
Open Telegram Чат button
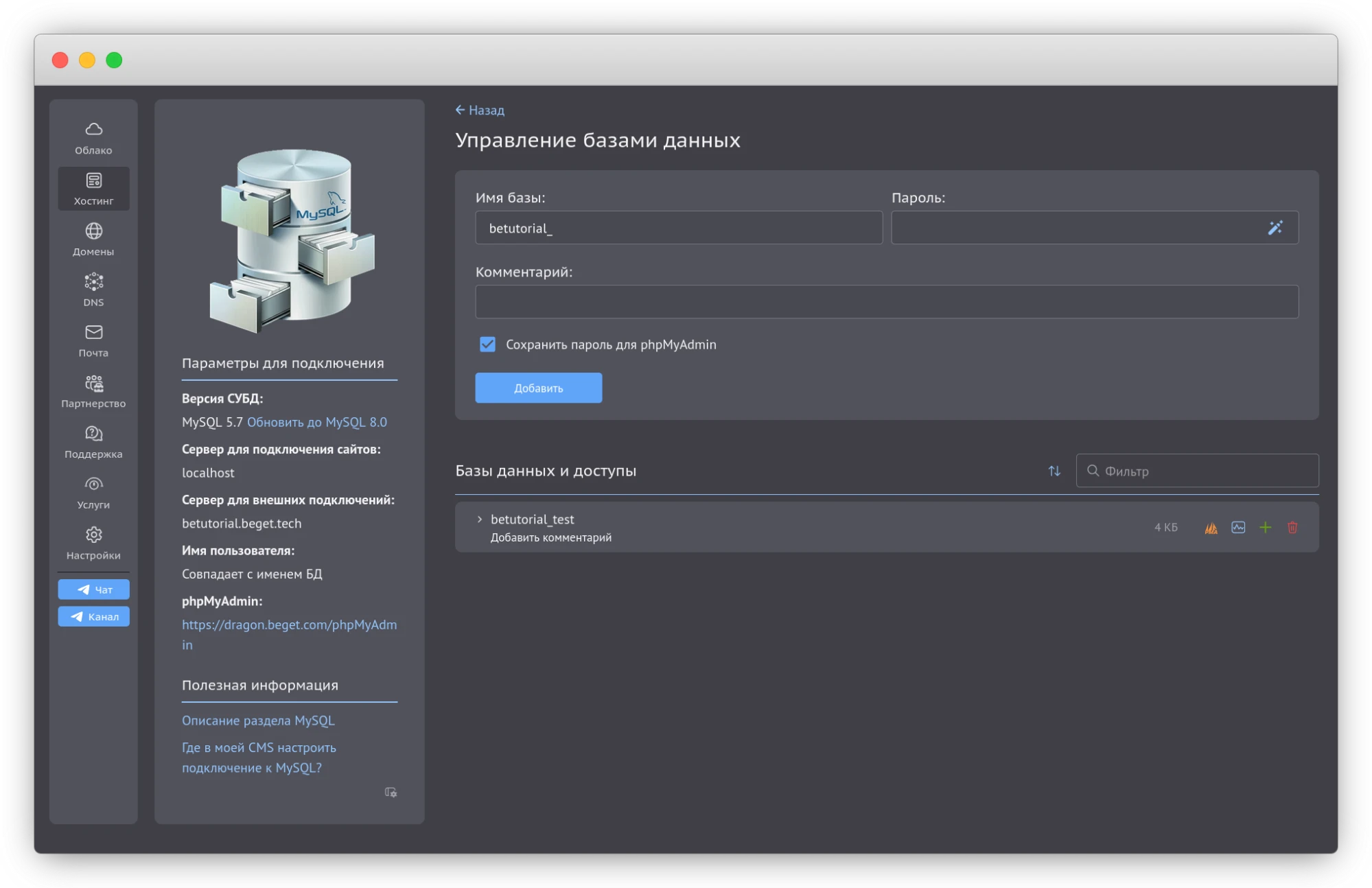pyautogui.click(x=93, y=589)
